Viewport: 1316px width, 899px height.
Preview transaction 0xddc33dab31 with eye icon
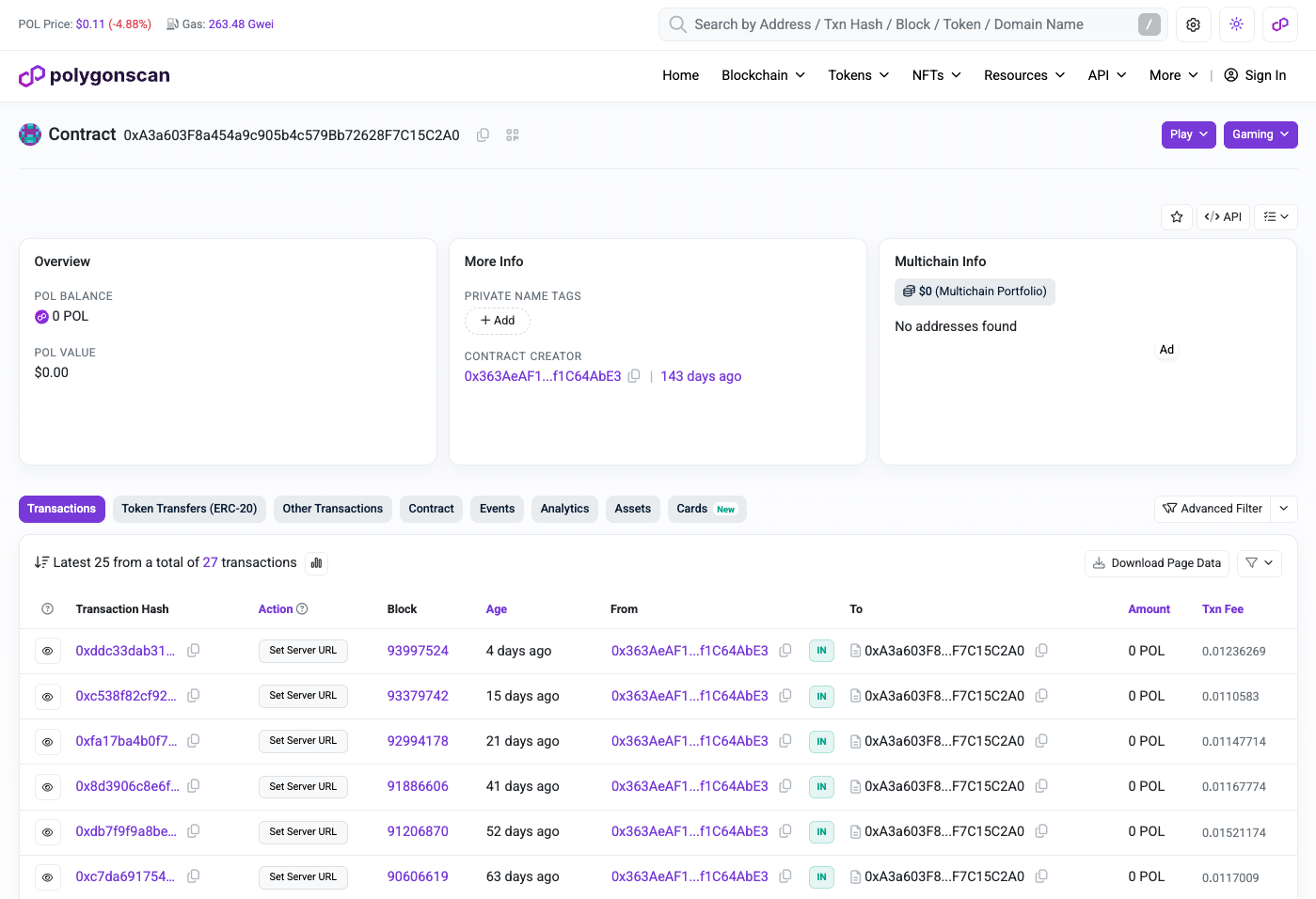(x=48, y=651)
